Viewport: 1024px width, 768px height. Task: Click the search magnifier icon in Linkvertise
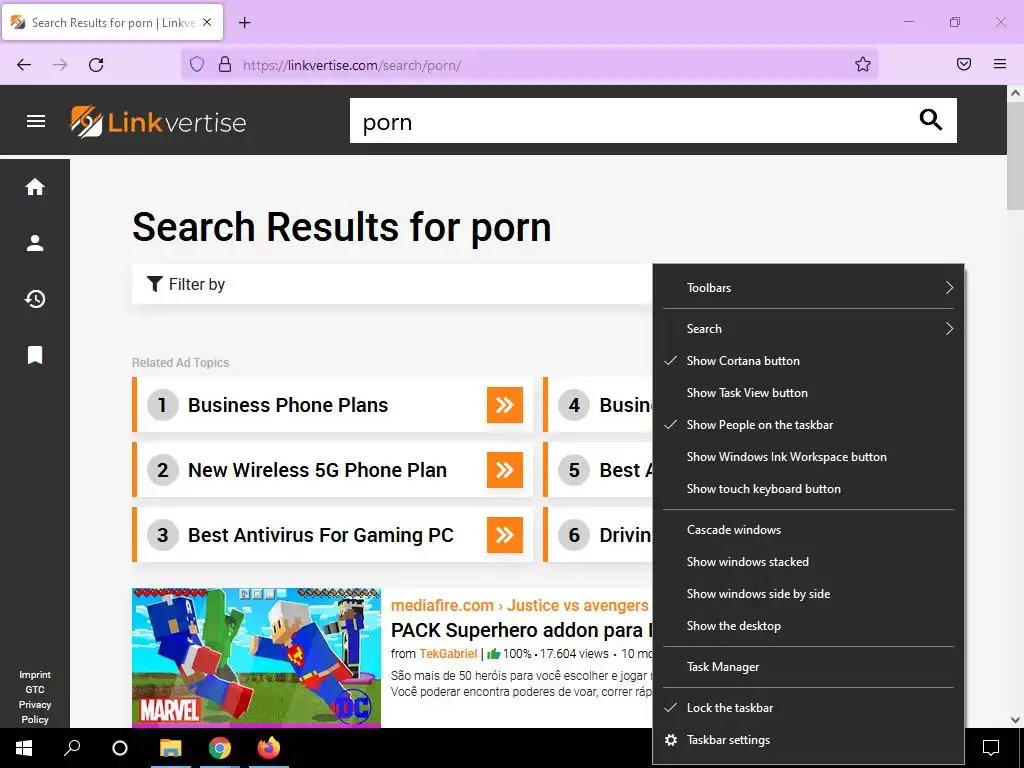point(931,120)
